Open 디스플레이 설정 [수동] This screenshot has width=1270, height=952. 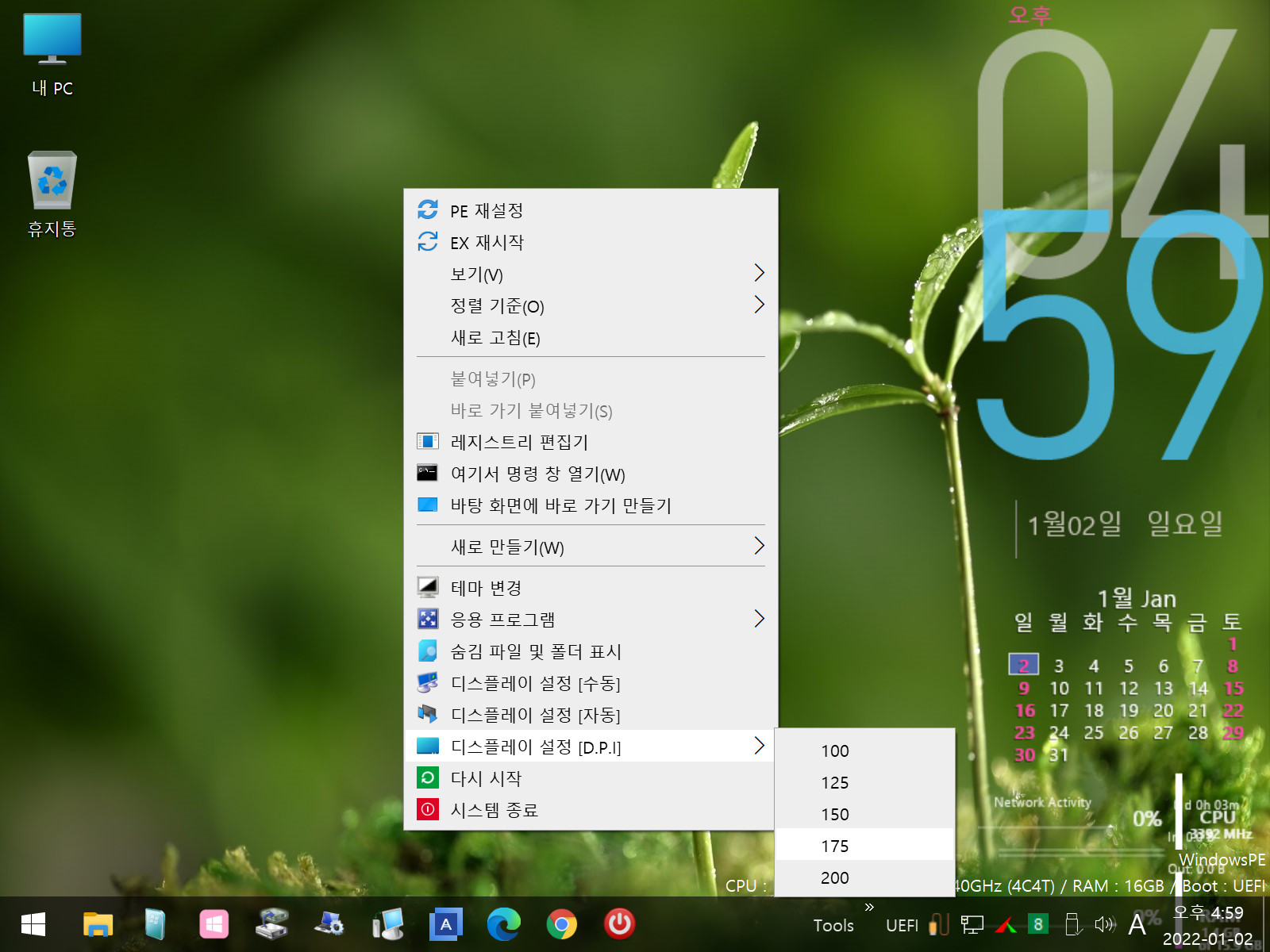coord(591,683)
